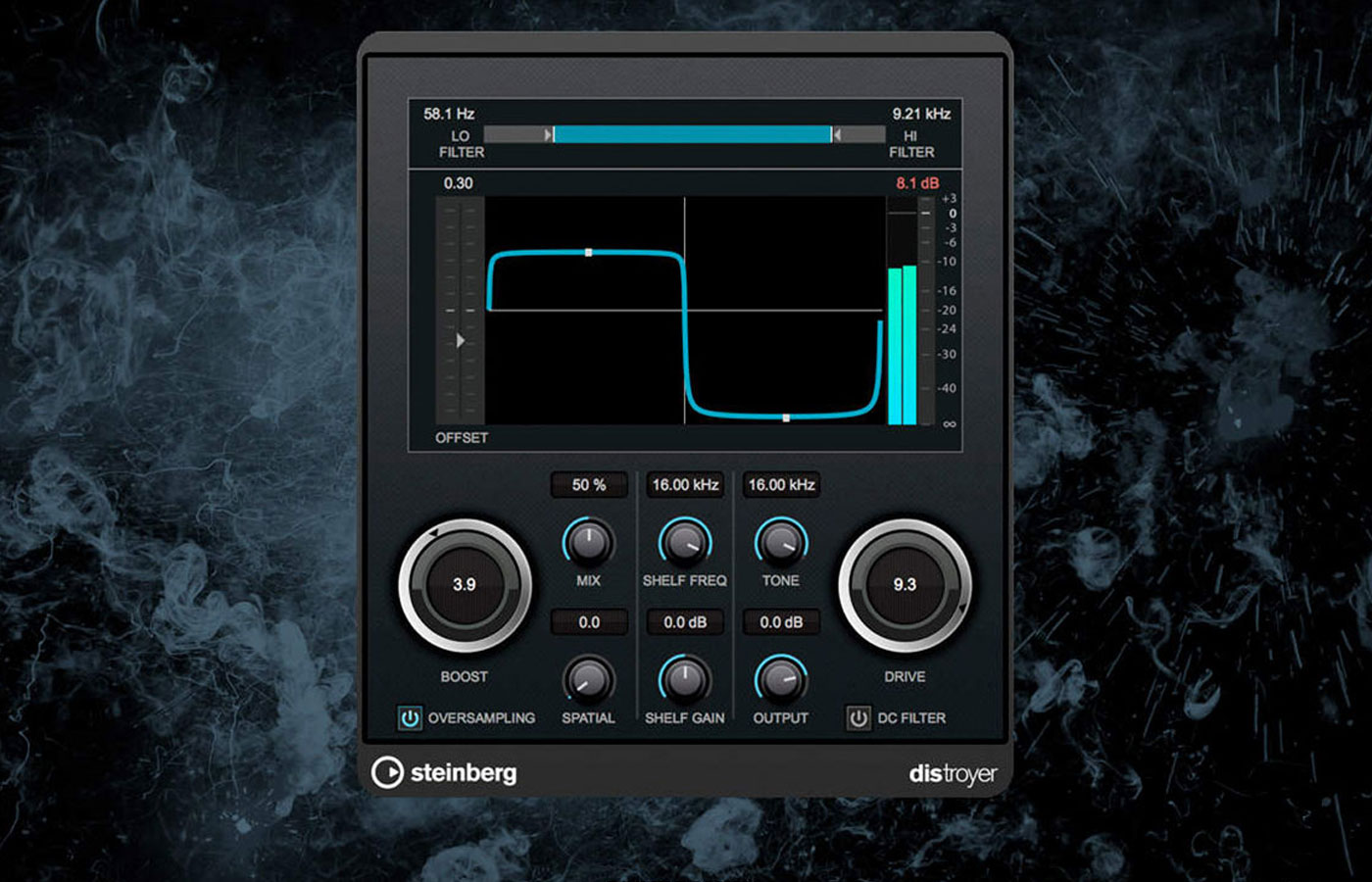Select the 50 % Mix value field
Viewport: 1372px width, 882px height.
[589, 485]
